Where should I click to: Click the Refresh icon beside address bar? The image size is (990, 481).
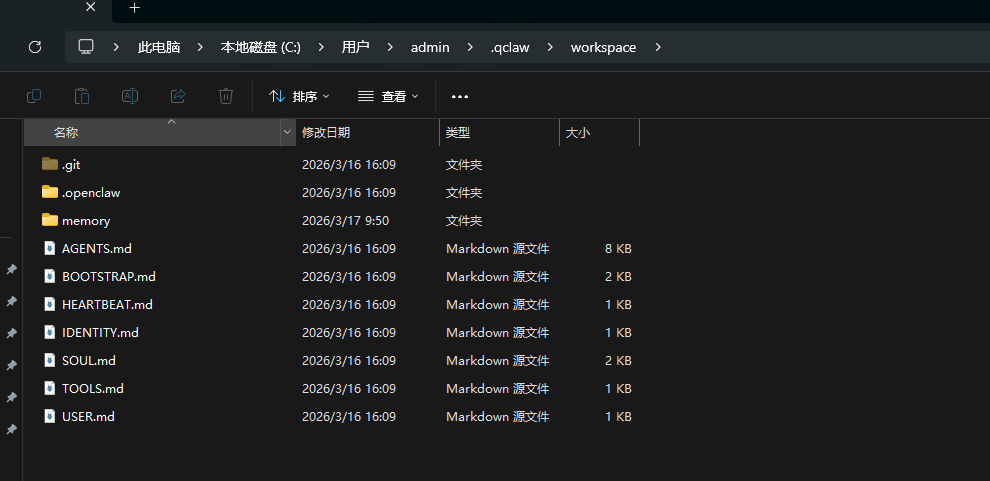point(35,47)
